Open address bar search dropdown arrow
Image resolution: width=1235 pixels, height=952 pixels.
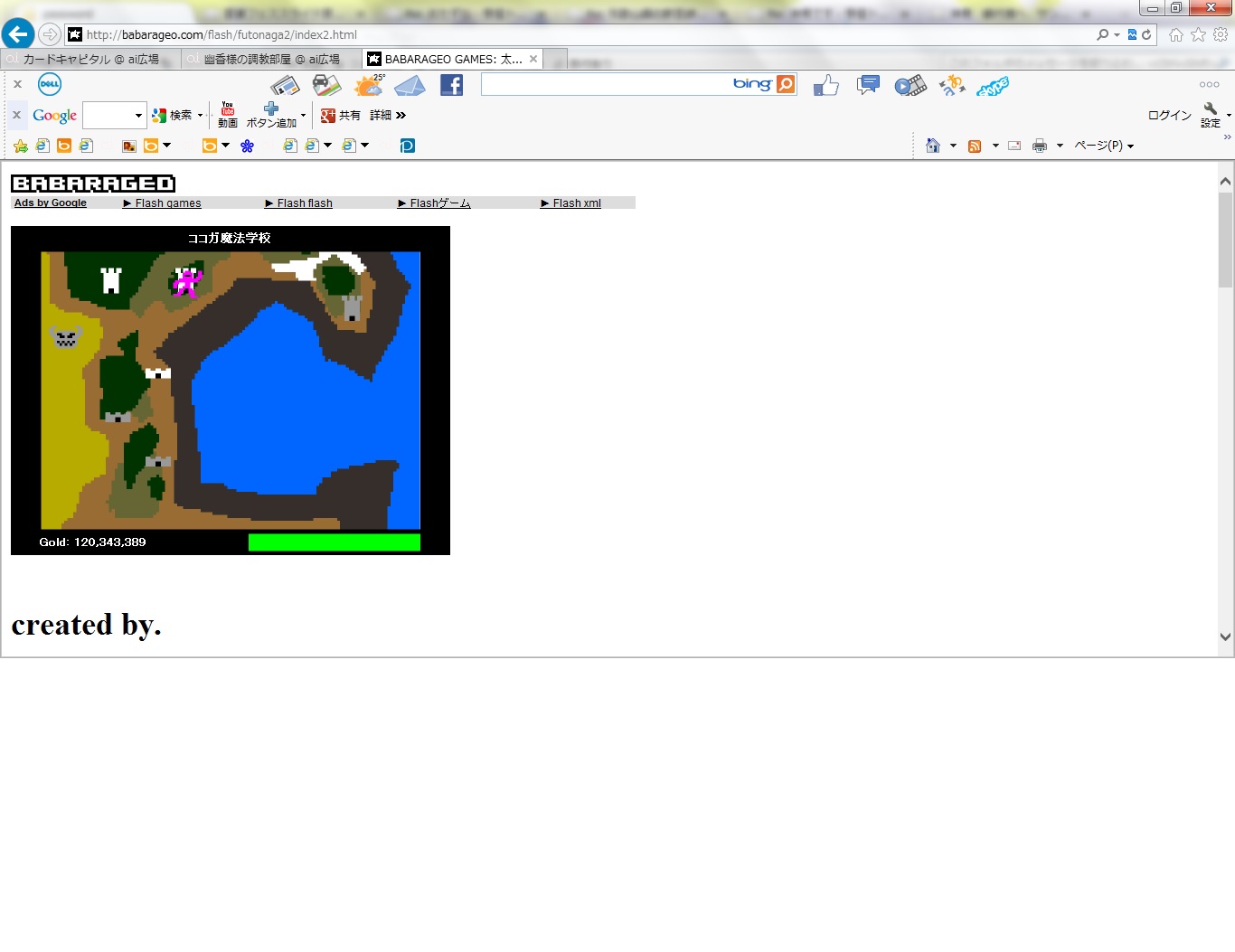coord(1117,35)
